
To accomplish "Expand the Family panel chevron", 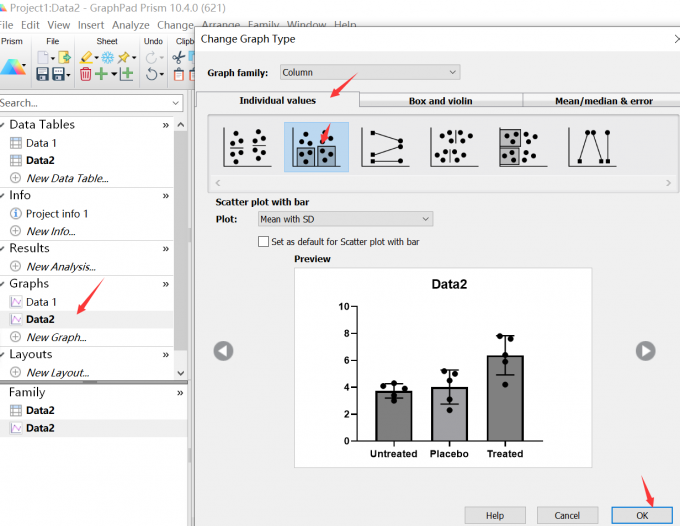I will [180, 393].
